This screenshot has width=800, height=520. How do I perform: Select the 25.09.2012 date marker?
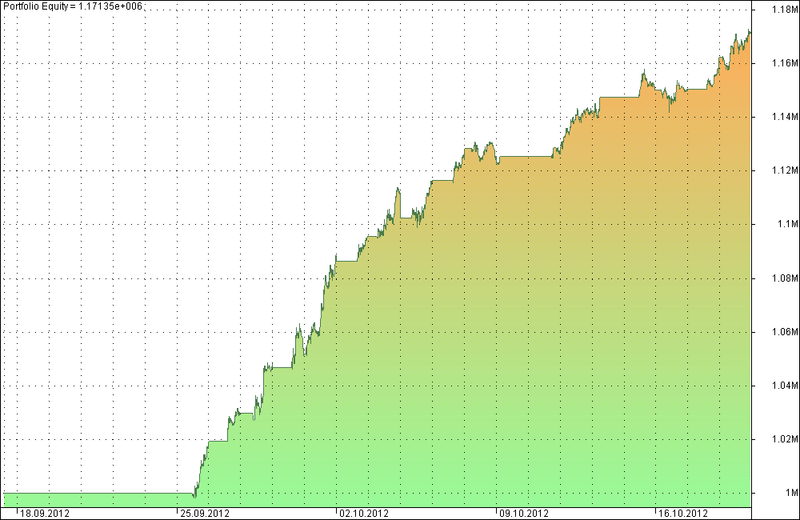tap(203, 512)
